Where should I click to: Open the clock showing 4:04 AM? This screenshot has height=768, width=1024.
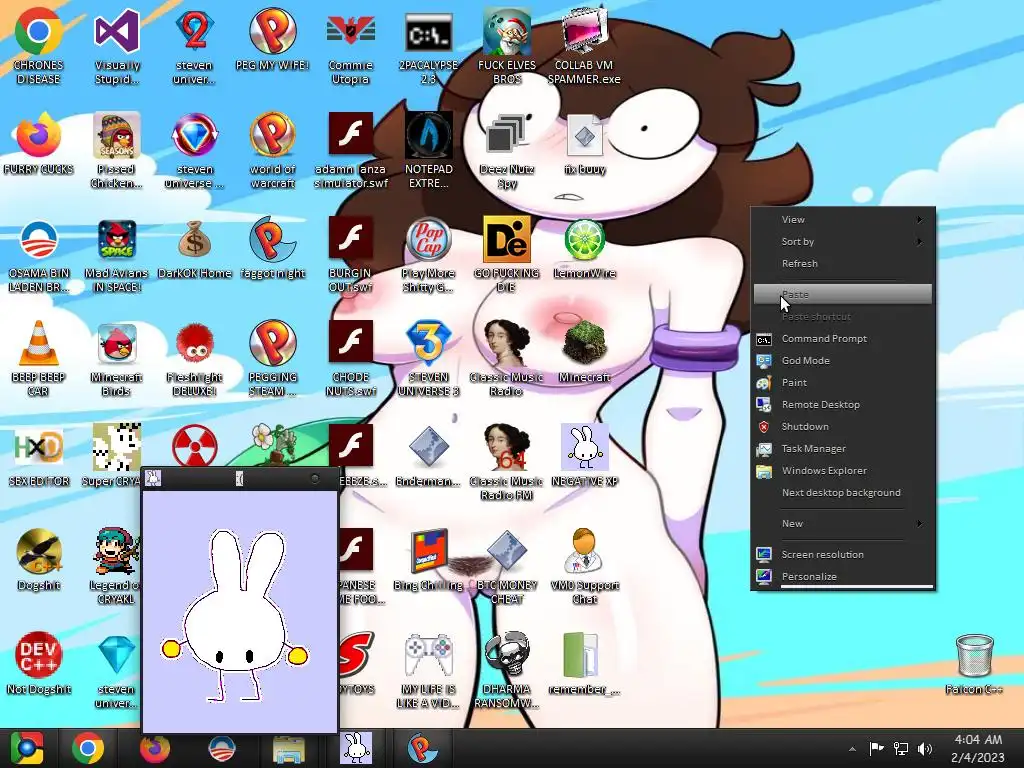click(x=978, y=748)
